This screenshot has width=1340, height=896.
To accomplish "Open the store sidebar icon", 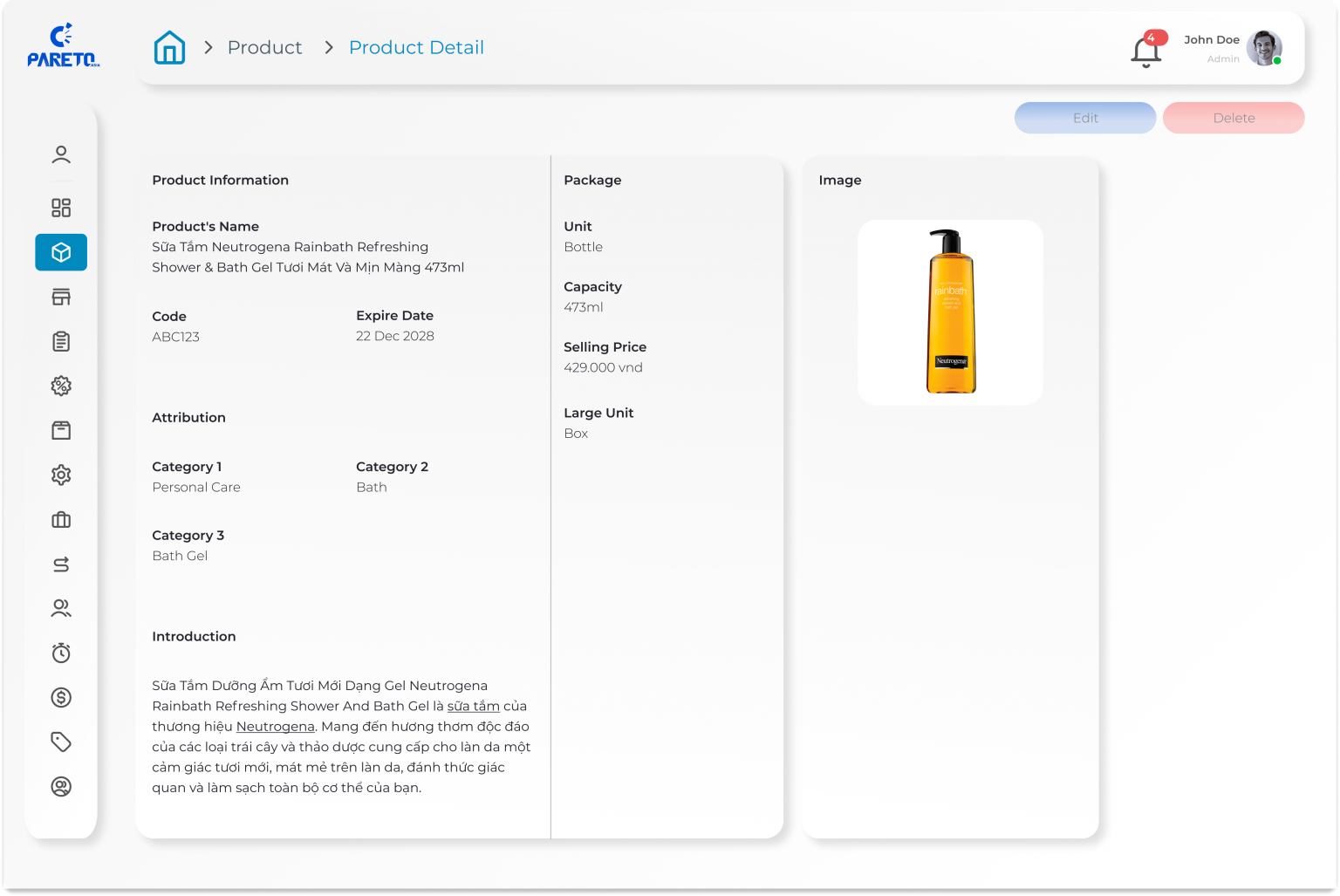I will click(61, 297).
